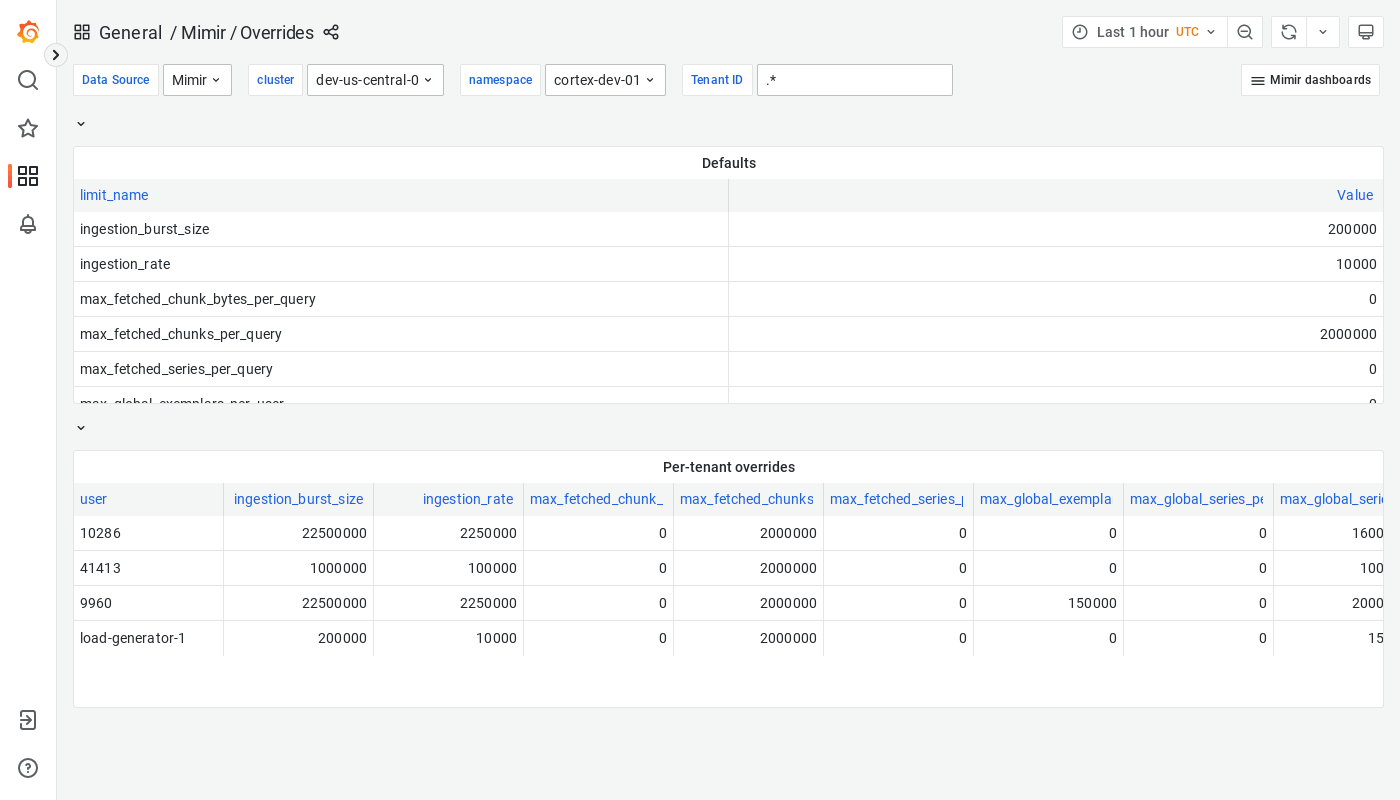
Task: Click the General breadcrumb item
Action: click(131, 33)
